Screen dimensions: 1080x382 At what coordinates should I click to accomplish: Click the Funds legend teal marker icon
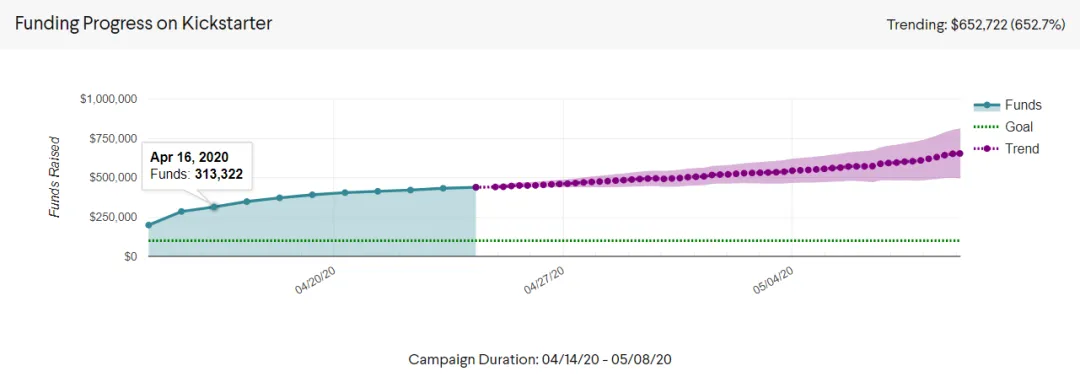pos(986,105)
